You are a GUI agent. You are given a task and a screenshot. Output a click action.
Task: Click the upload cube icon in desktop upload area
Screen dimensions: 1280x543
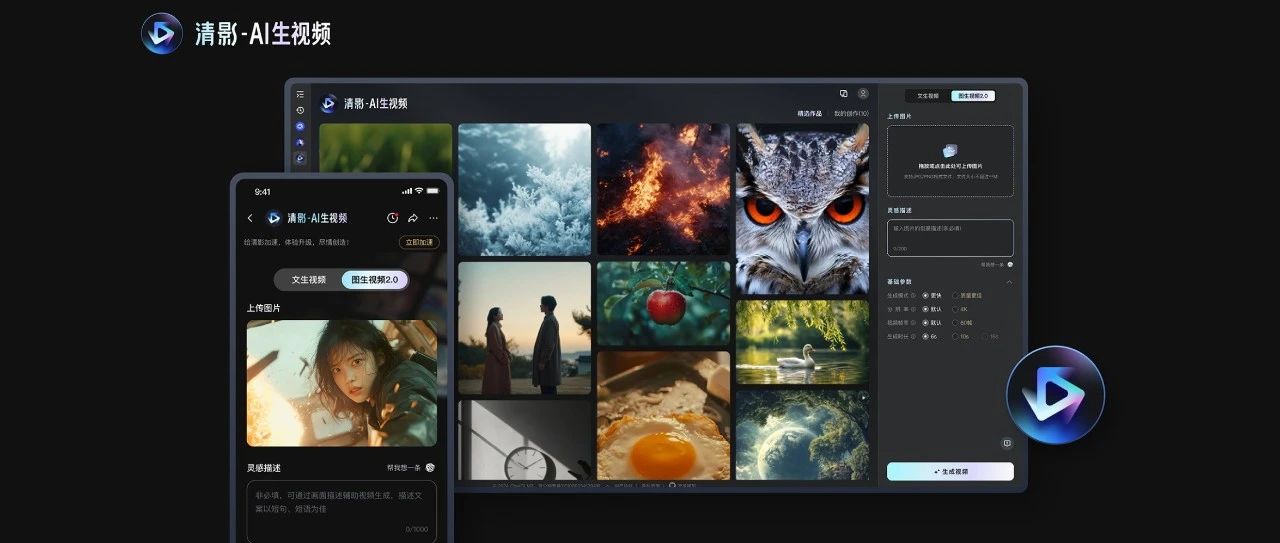(x=950, y=150)
